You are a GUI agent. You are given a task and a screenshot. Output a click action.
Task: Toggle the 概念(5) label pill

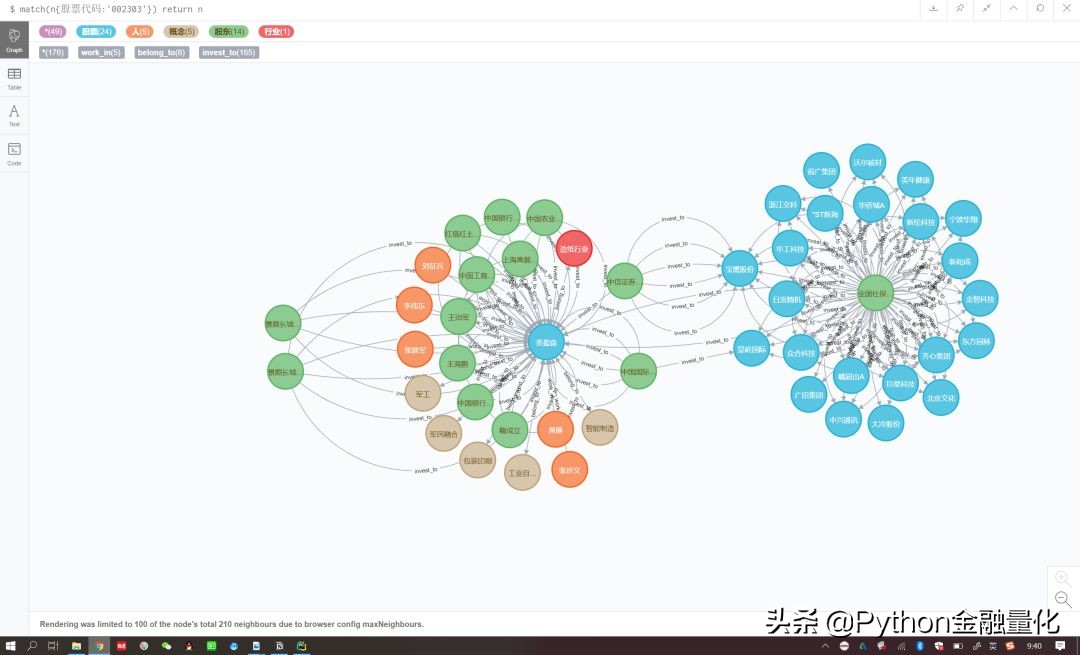[x=179, y=32]
